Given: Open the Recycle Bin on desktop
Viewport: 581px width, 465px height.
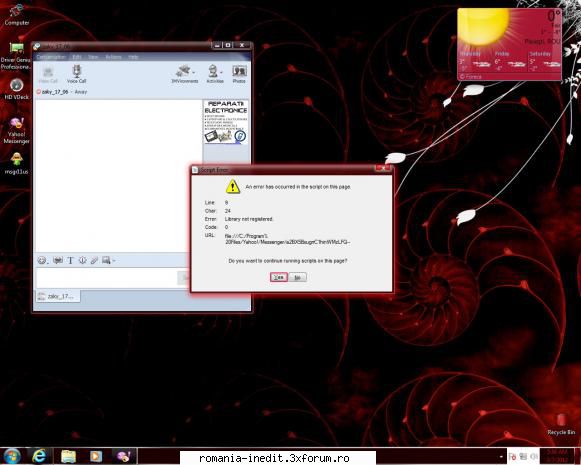Looking at the screenshot, I should pyautogui.click(x=561, y=424).
